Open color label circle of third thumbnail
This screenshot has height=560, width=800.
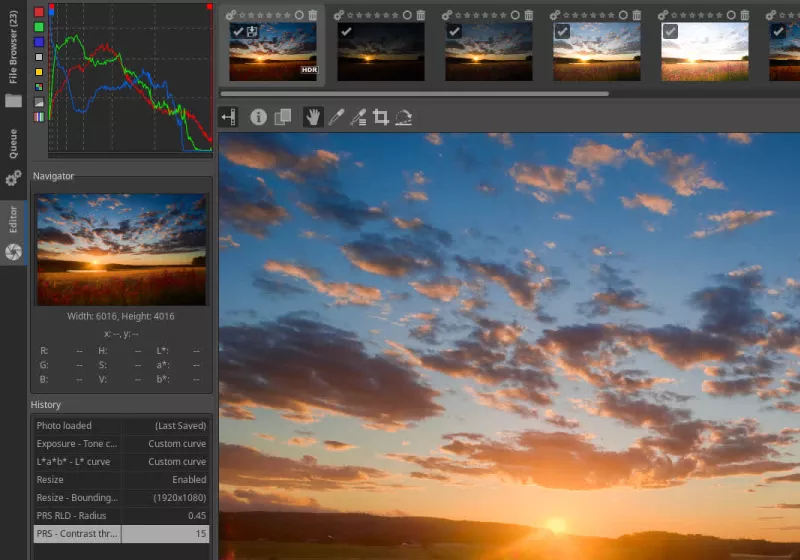[x=515, y=15]
